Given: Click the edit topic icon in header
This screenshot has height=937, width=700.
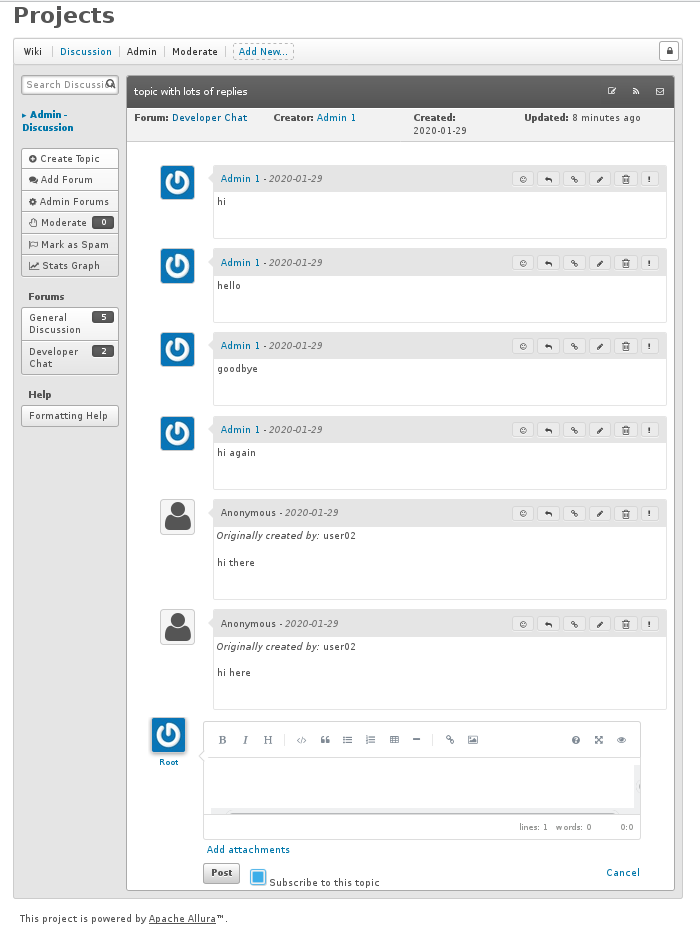Looking at the screenshot, I should 612,92.
